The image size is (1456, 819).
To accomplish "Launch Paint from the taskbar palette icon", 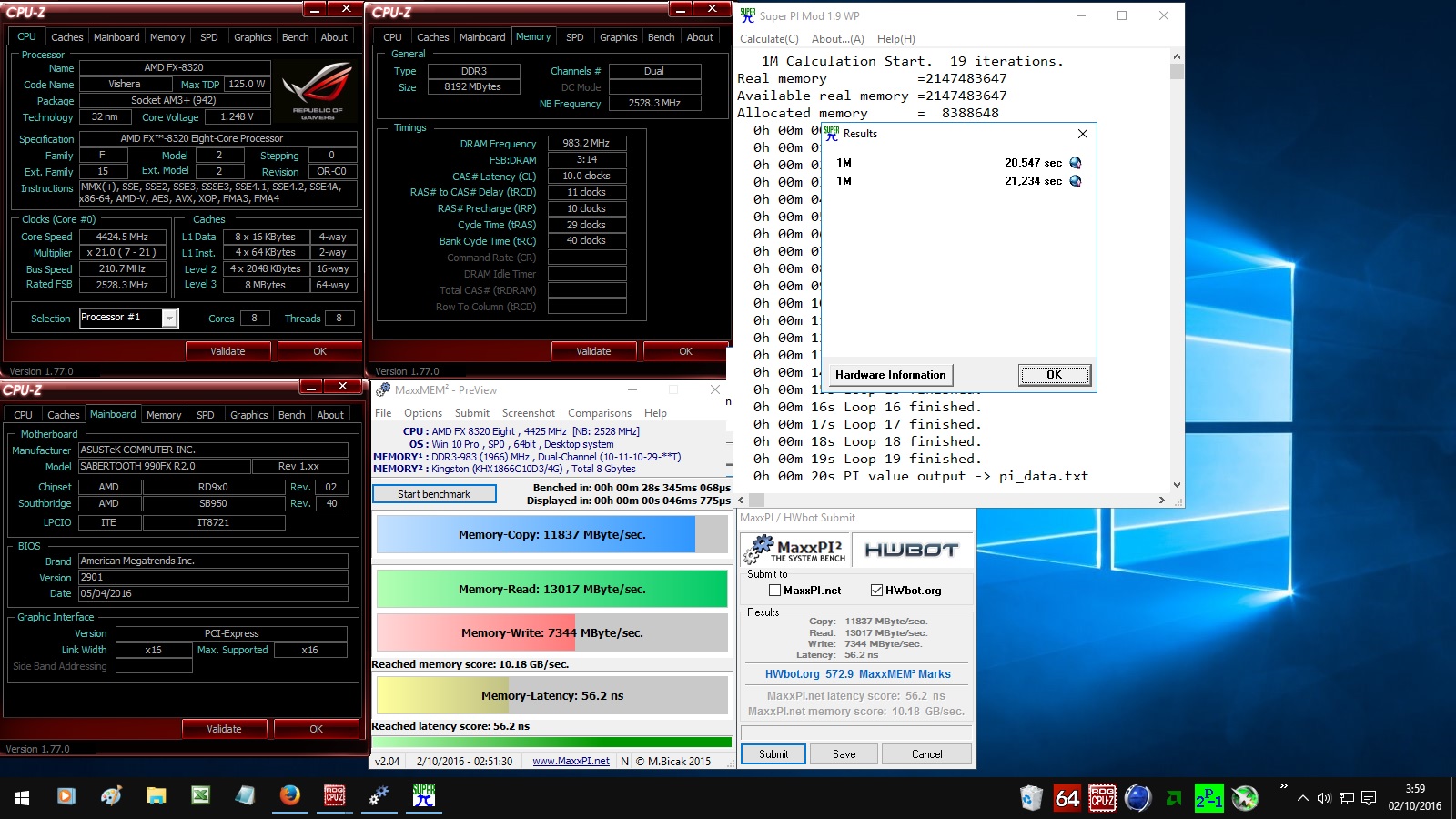I will 111,796.
